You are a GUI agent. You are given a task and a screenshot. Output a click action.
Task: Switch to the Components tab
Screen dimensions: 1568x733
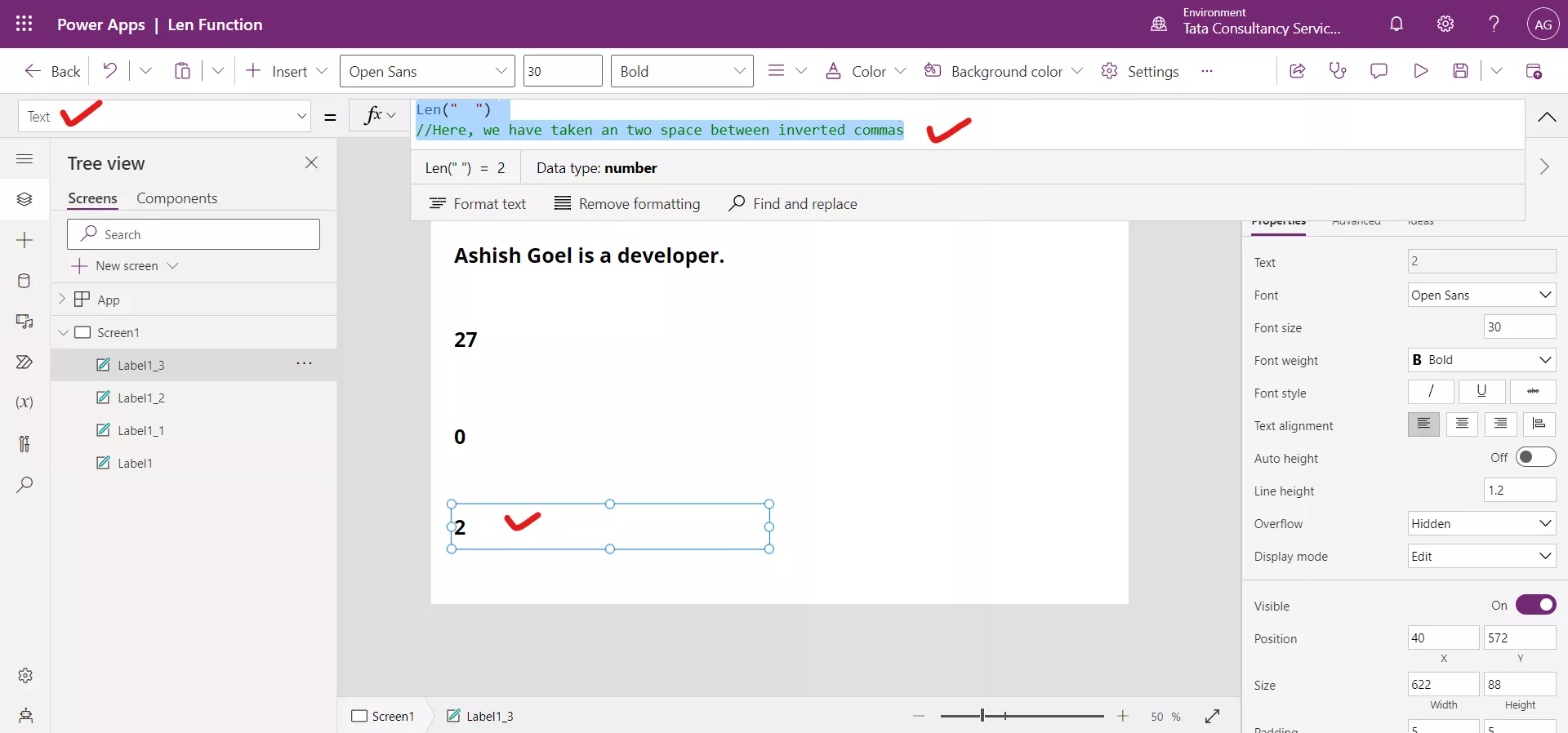pos(176,198)
